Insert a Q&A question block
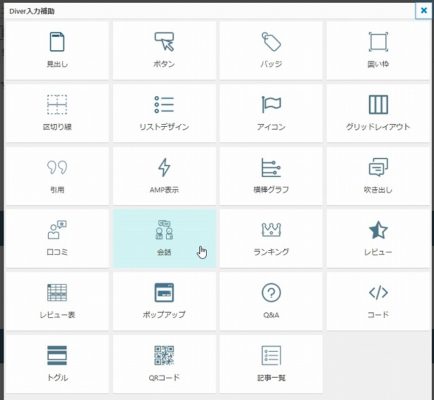Image resolution: width=434 pixels, height=400 pixels. point(271,301)
